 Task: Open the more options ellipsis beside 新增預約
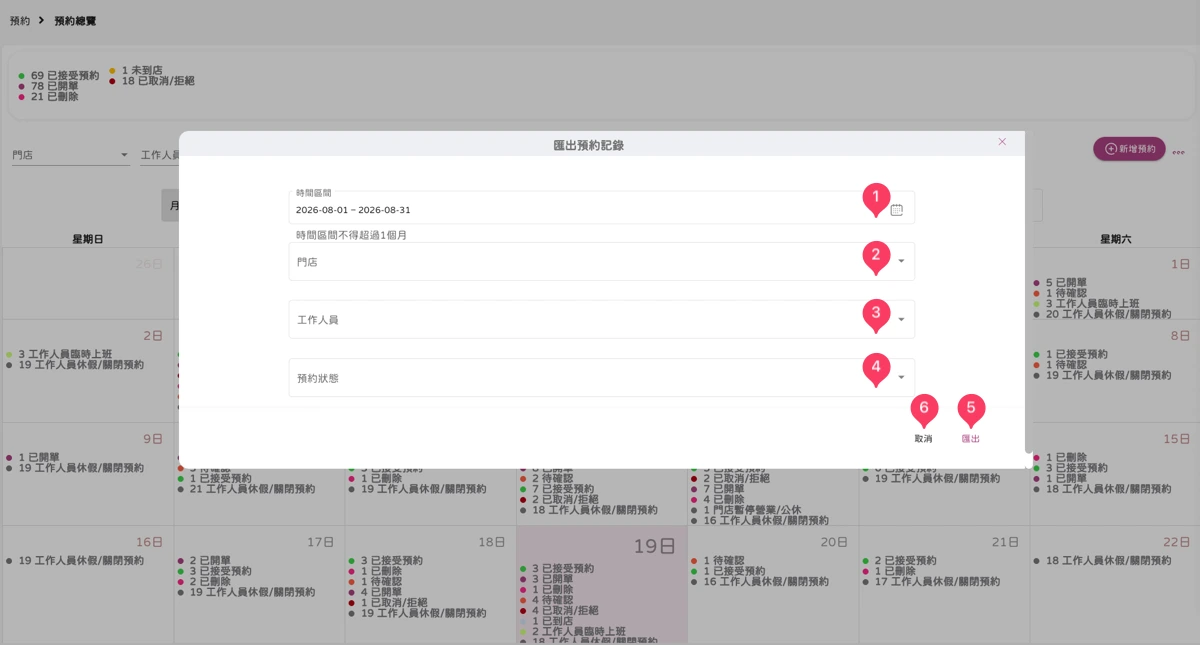[x=1179, y=153]
